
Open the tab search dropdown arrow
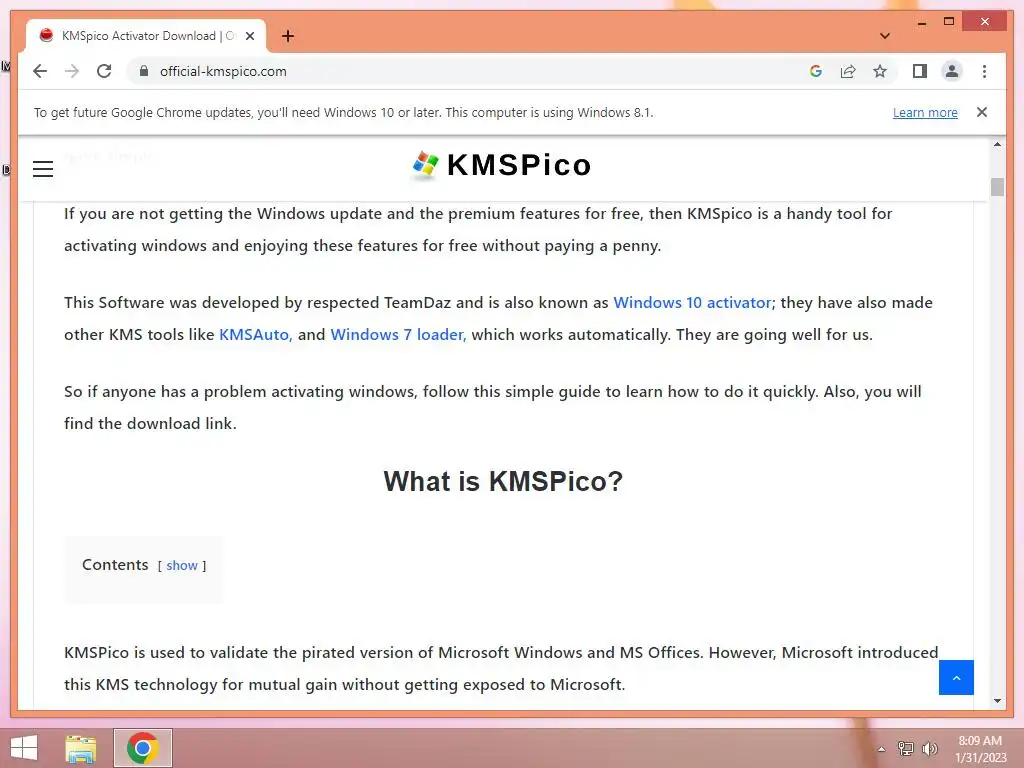(884, 36)
